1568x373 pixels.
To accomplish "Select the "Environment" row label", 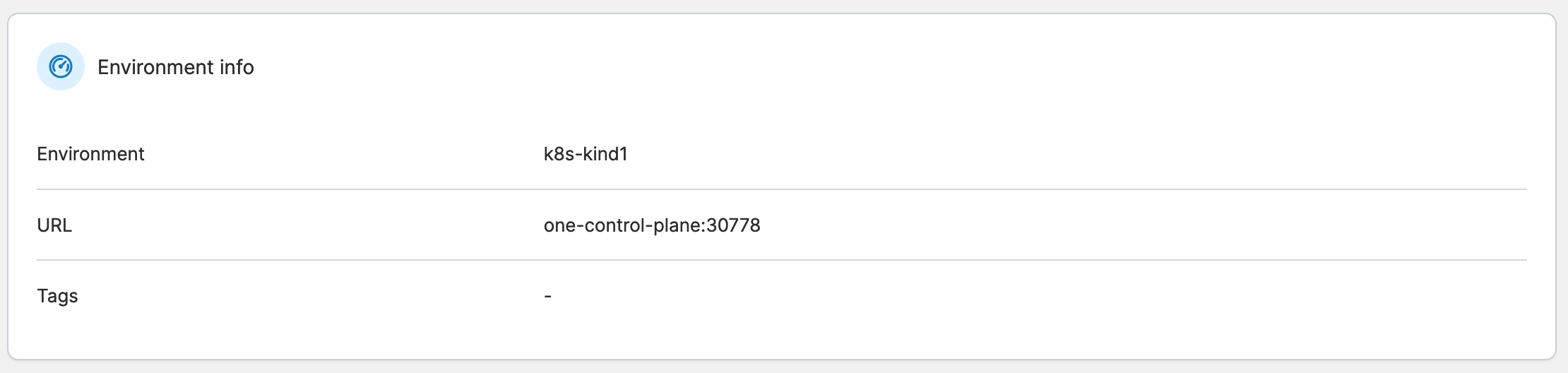I will [x=90, y=154].
